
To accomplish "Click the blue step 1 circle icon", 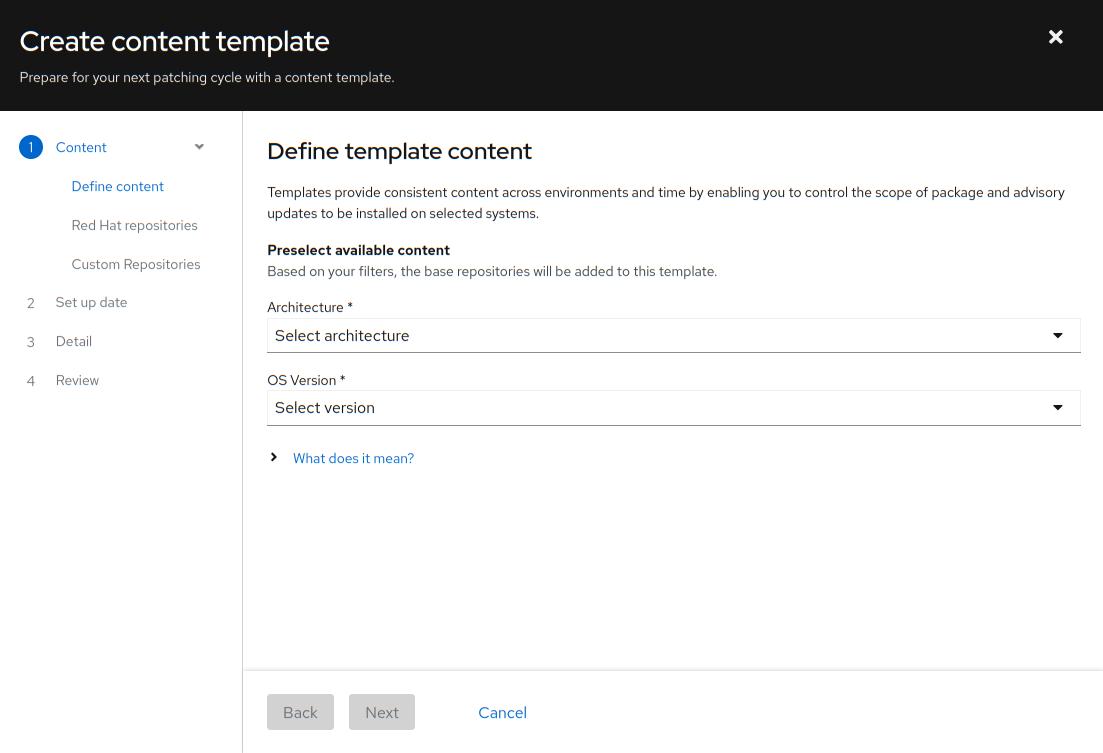I will point(31,147).
